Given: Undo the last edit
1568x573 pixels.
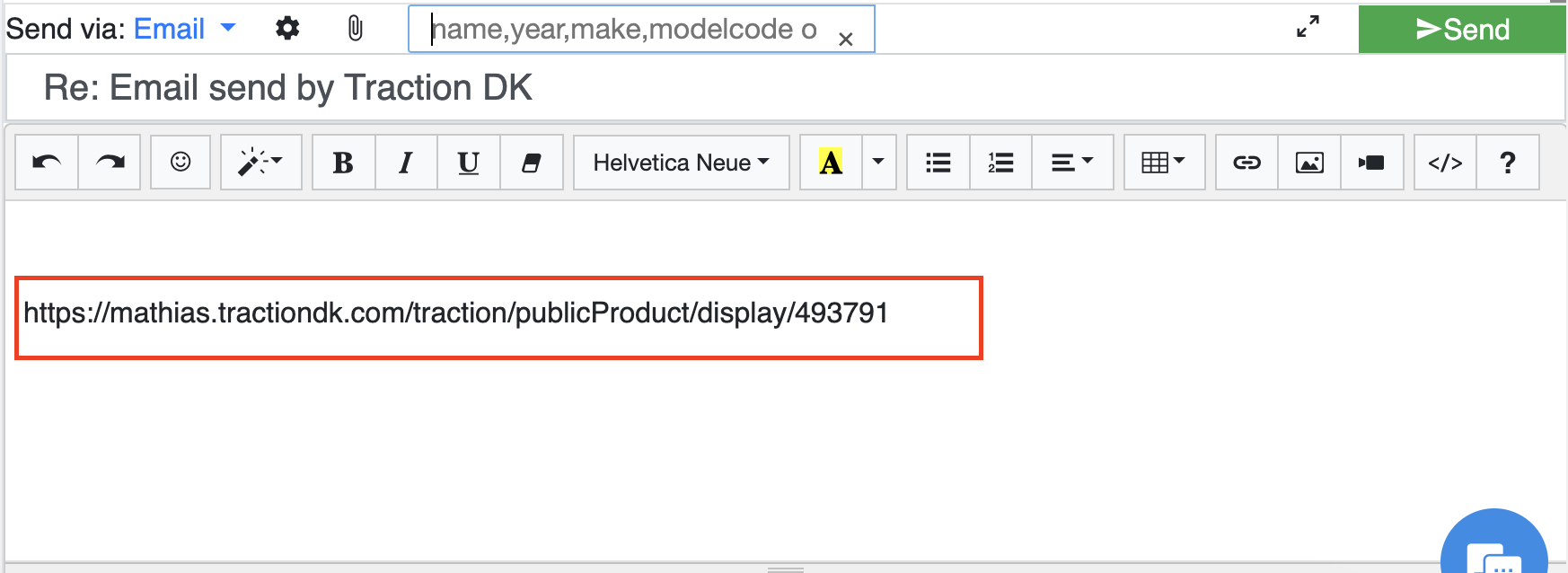Looking at the screenshot, I should [47, 163].
